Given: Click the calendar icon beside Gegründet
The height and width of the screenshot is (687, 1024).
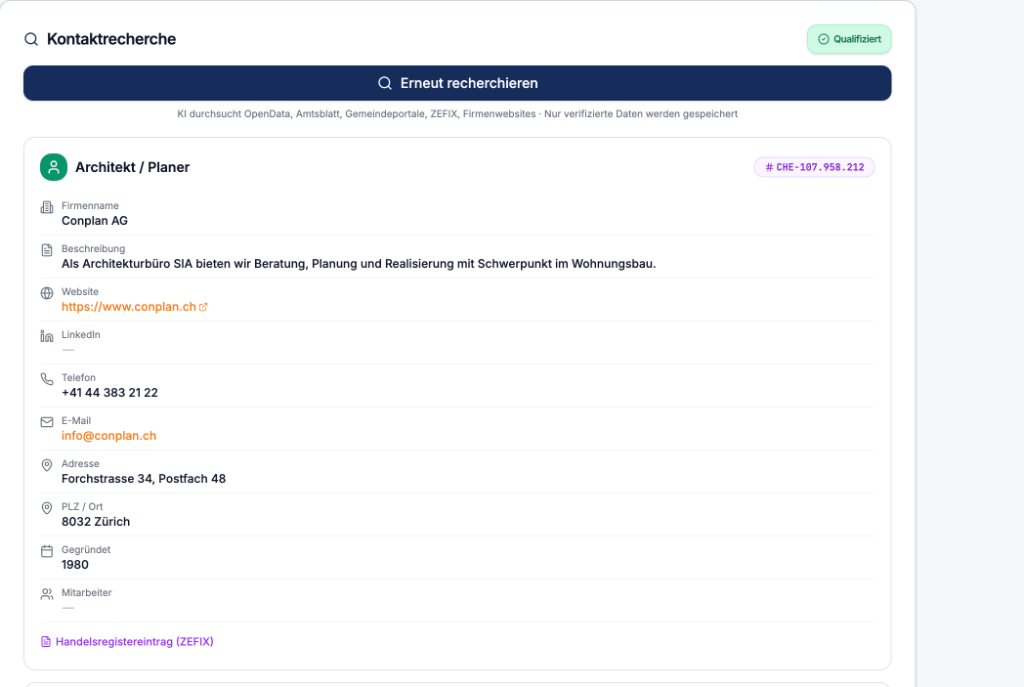Looking at the screenshot, I should tap(47, 551).
